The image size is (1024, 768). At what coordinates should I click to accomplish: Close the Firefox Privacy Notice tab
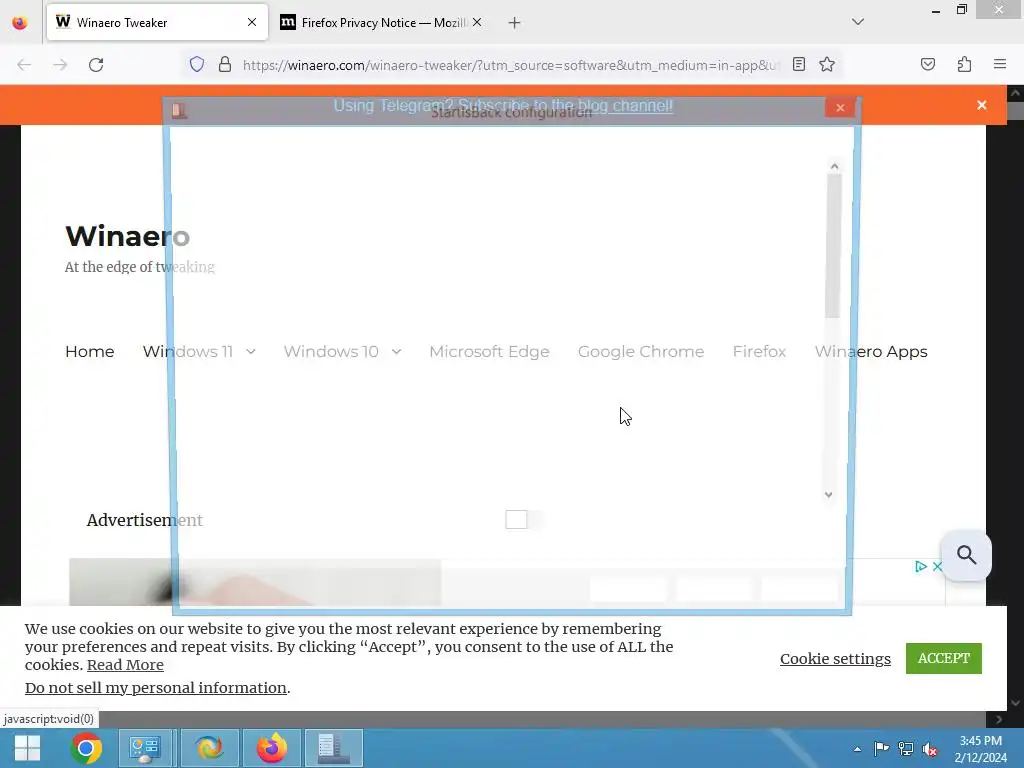coord(477,22)
